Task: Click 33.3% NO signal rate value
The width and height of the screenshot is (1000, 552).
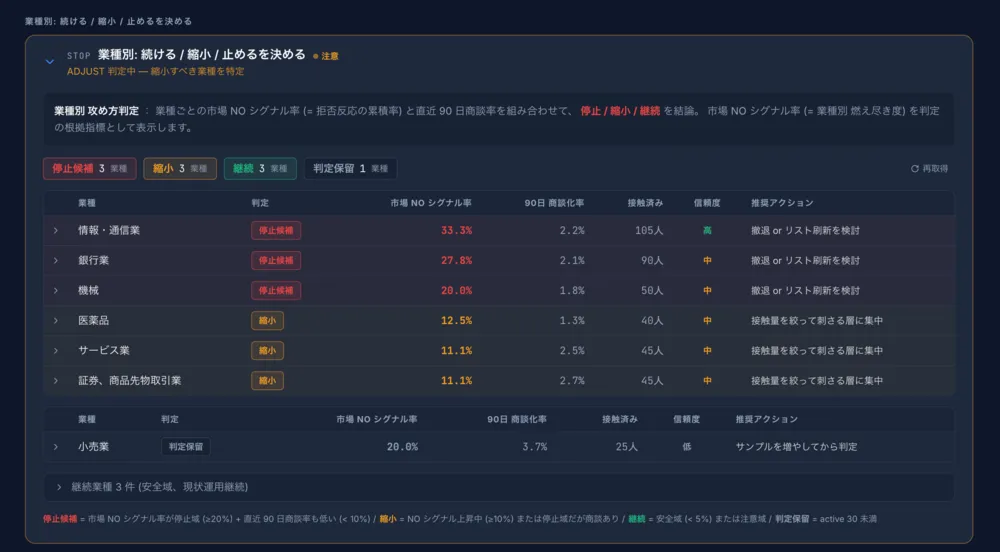Action: (457, 231)
